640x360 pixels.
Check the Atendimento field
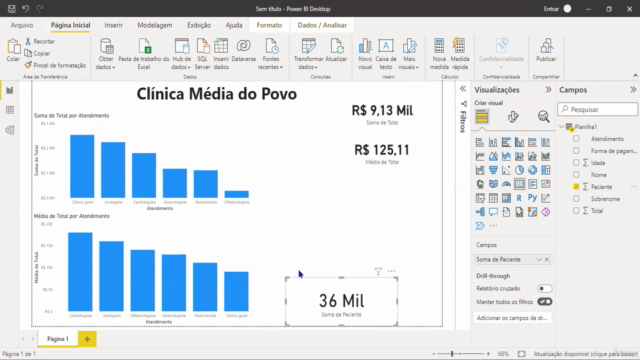576,139
